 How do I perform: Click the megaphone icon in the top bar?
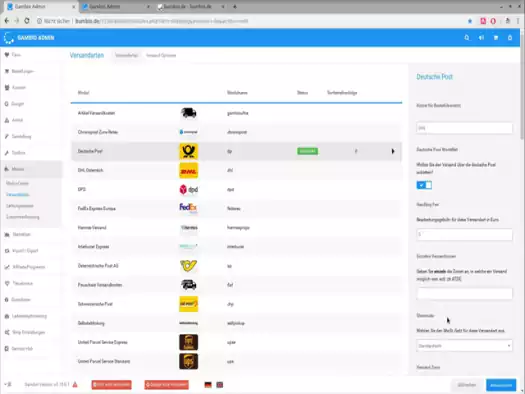click(x=481, y=38)
